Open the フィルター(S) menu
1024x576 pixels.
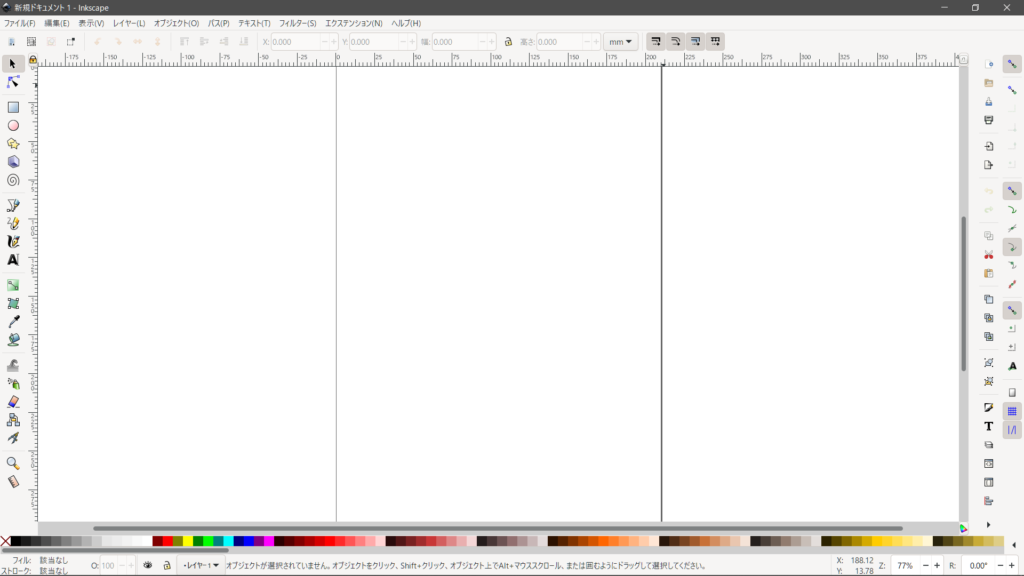(x=298, y=23)
